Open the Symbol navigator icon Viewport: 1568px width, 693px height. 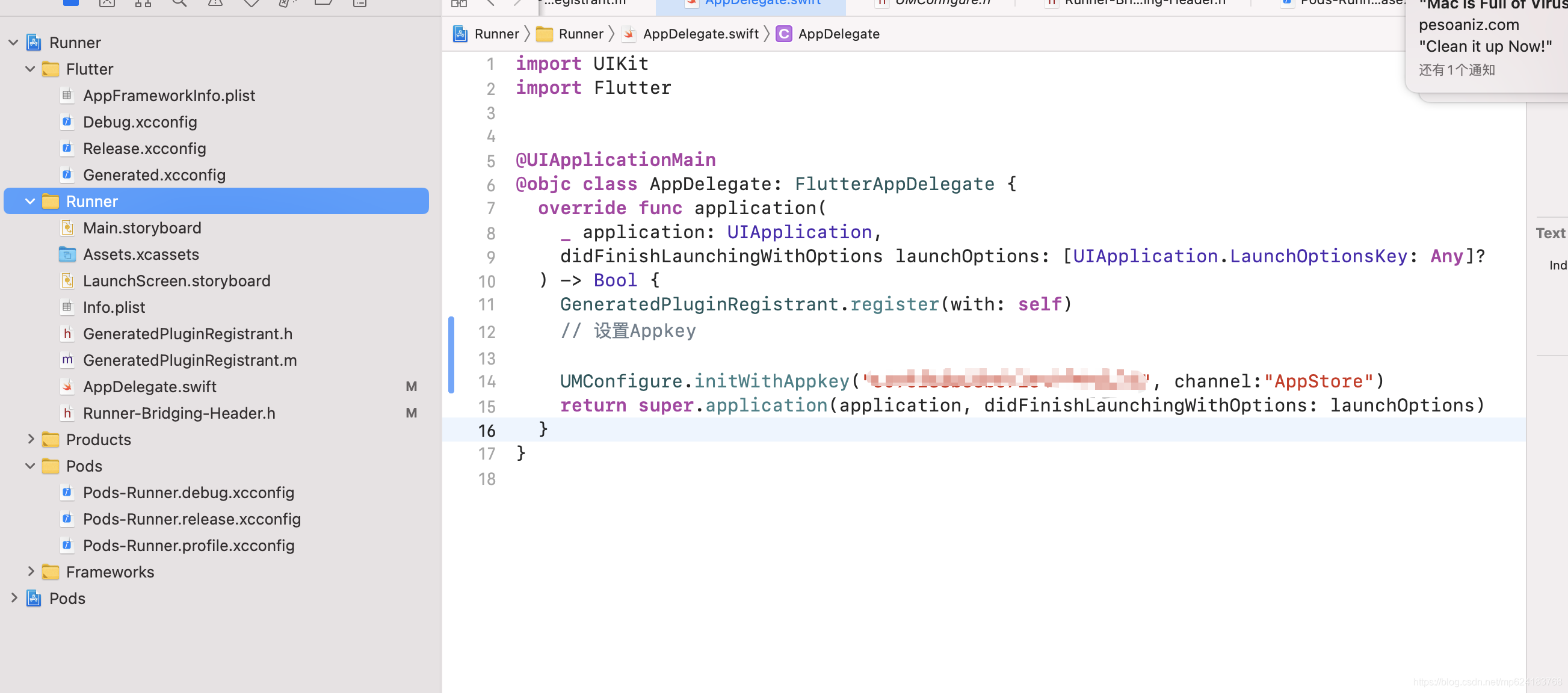click(143, 3)
